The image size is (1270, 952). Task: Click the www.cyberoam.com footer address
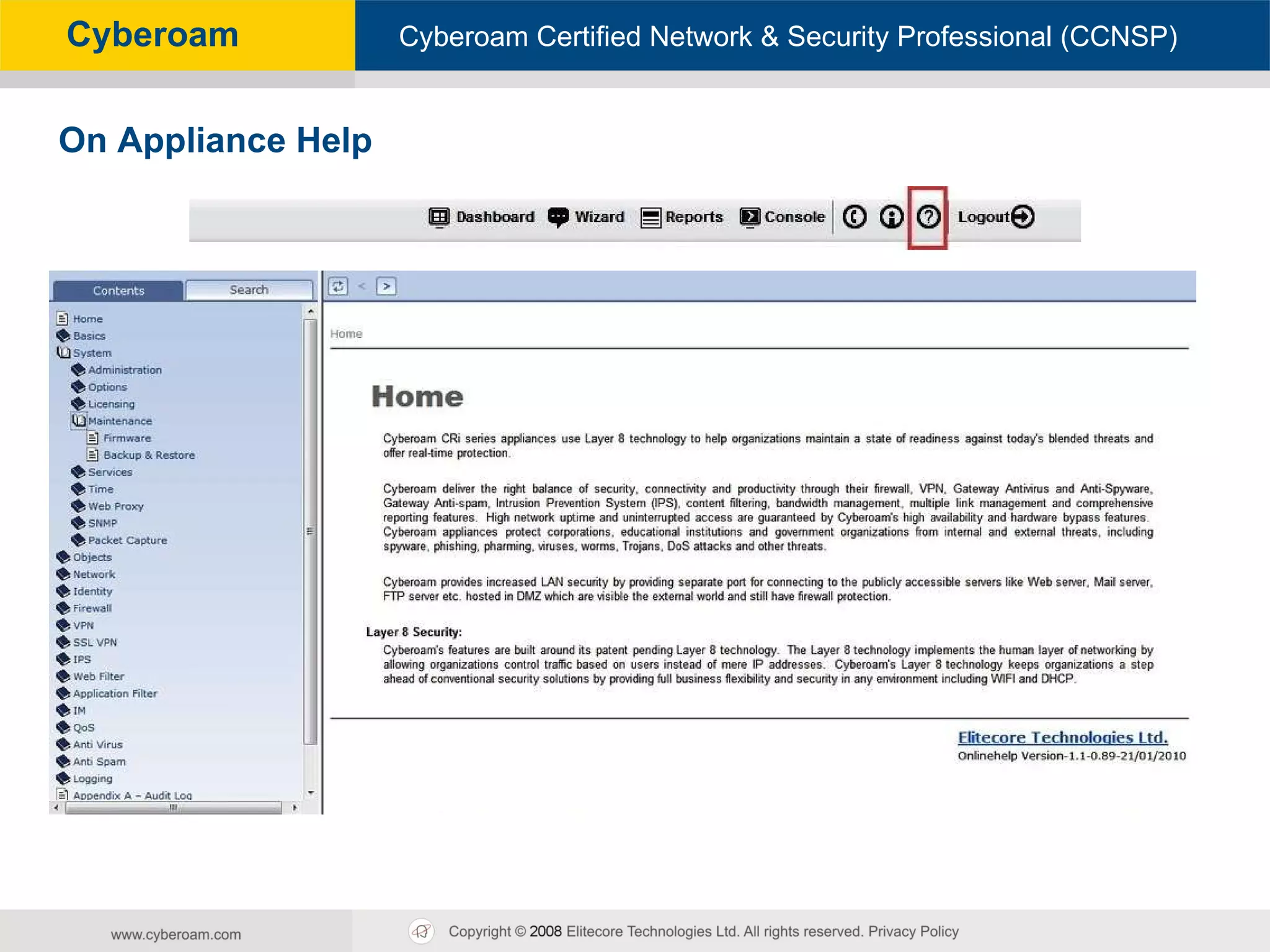pos(176,935)
